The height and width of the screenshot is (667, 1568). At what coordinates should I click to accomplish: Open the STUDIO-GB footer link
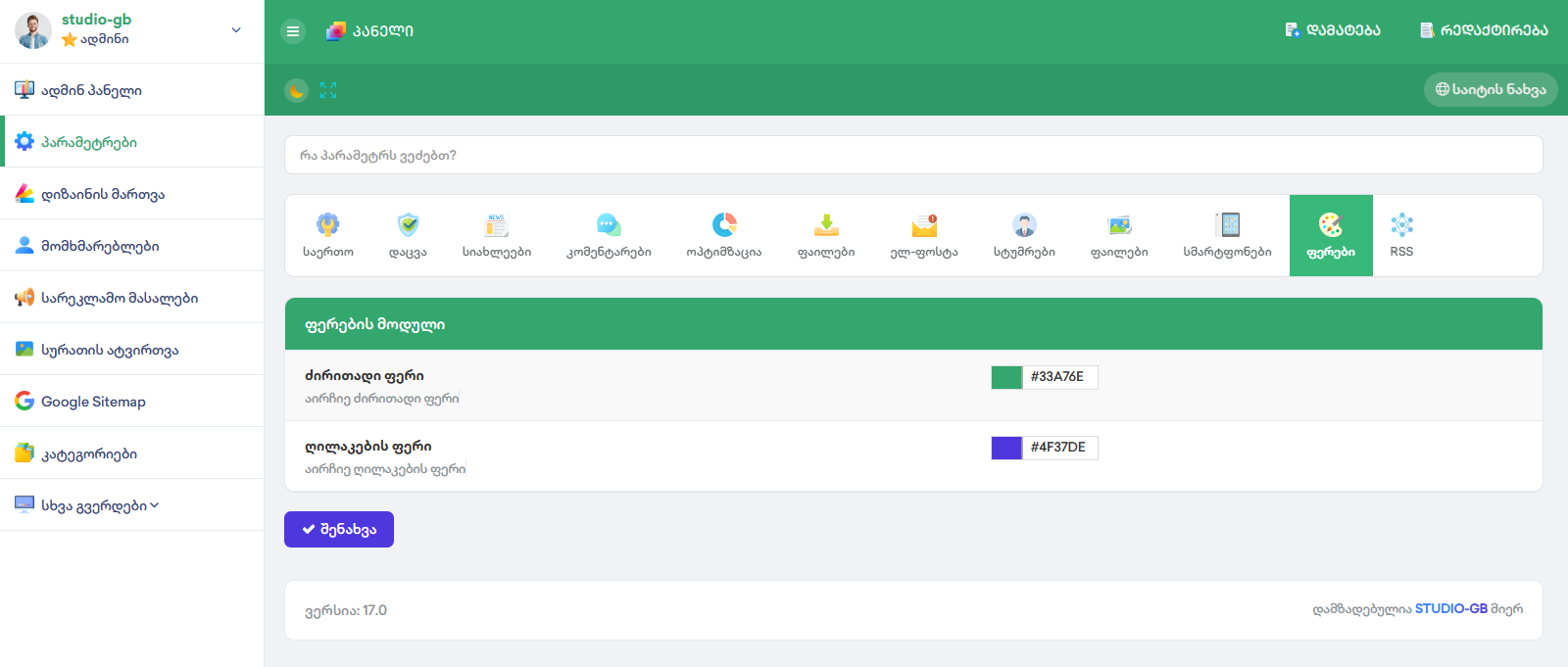[x=1450, y=609]
